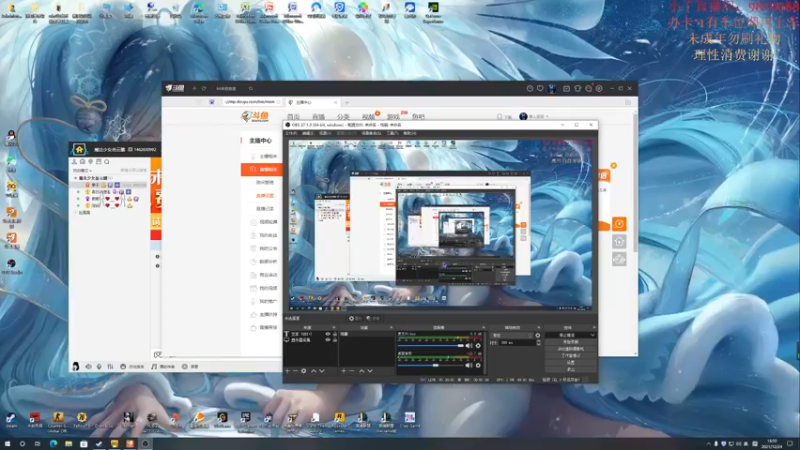Move source down arrow in OBS Sources panel

(321, 371)
